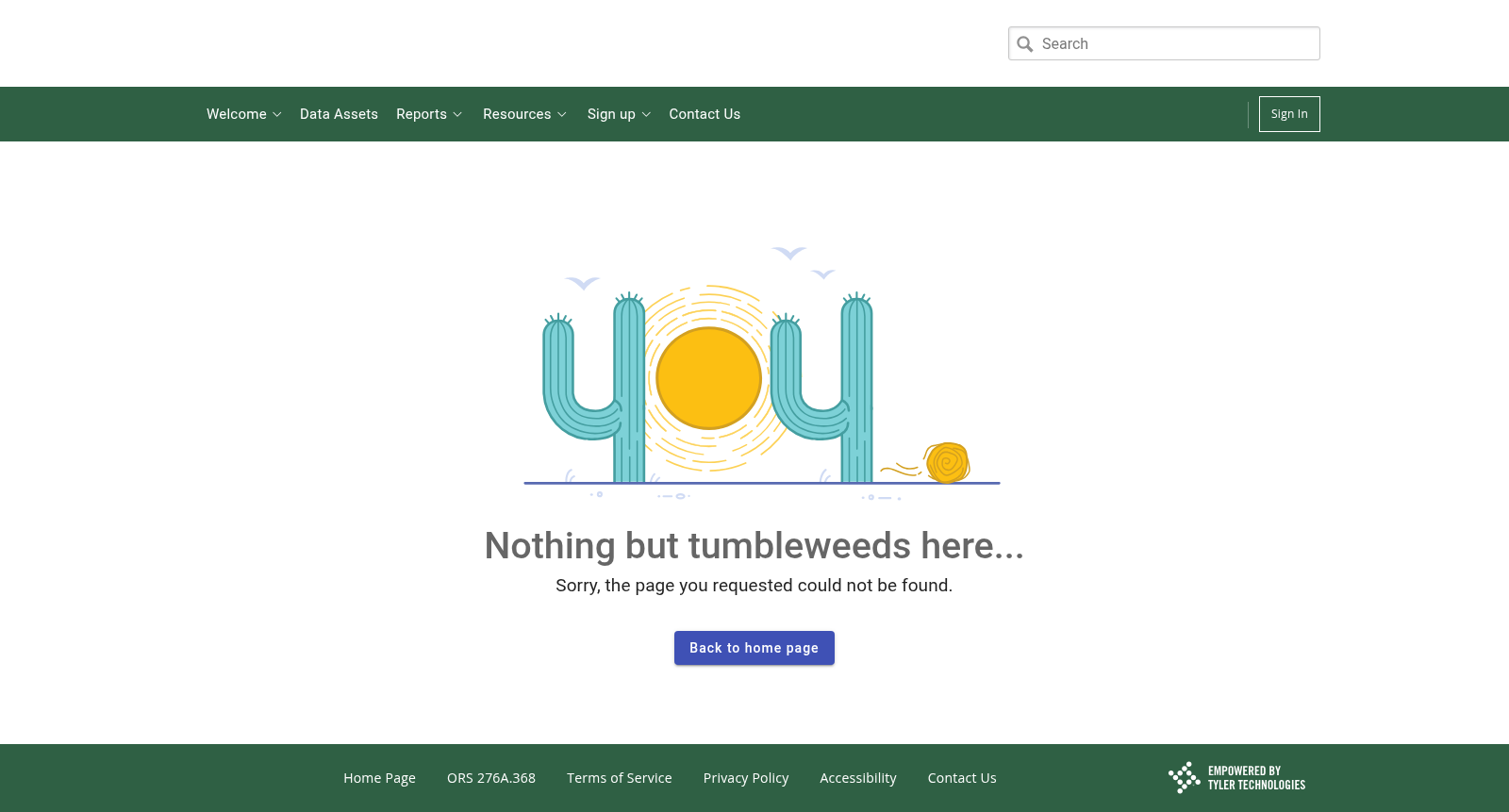Click the Back to home page button

pos(754,648)
